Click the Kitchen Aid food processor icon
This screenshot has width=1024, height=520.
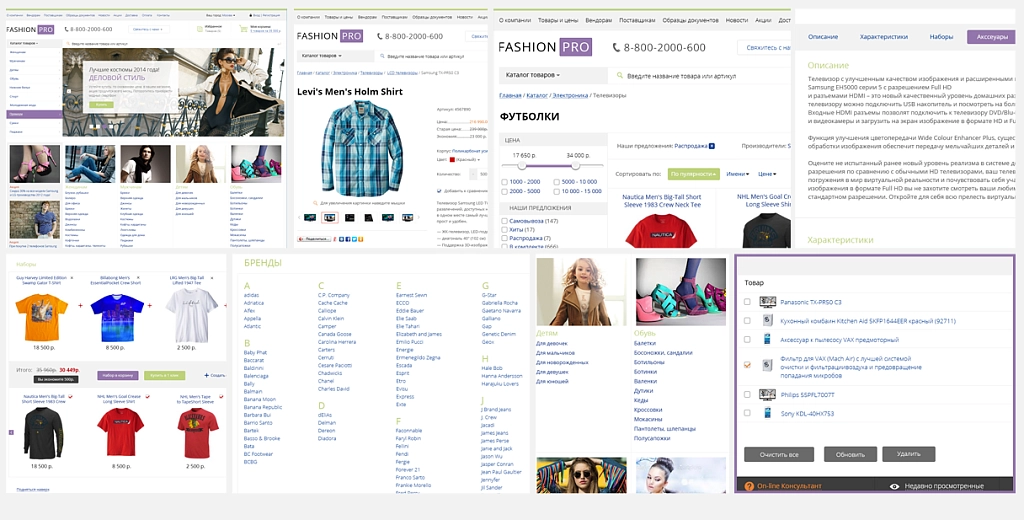pos(767,321)
